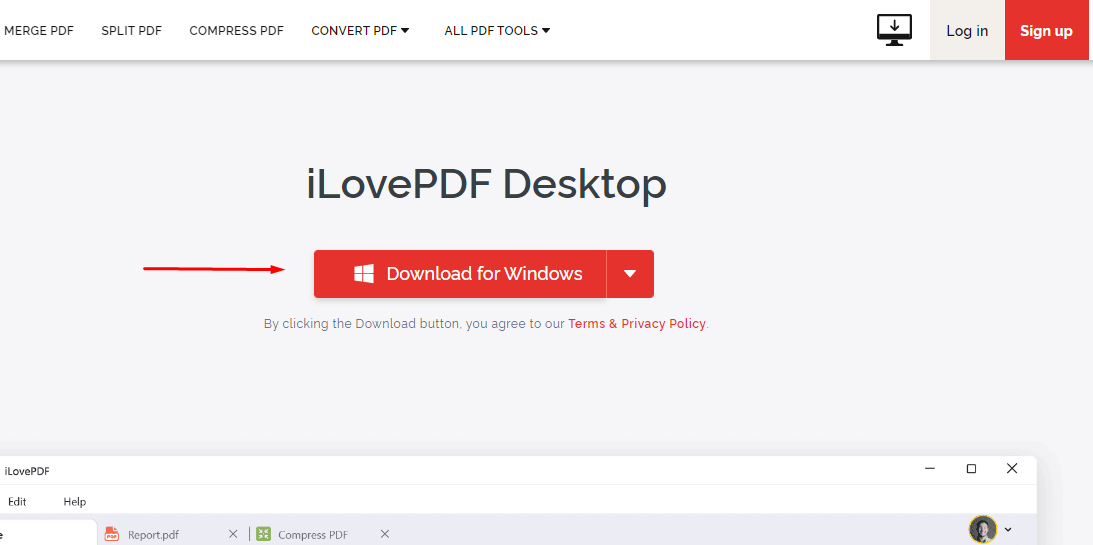Open the Convert PDF dropdown menu
Image resolution: width=1093 pixels, height=545 pixels.
(360, 31)
